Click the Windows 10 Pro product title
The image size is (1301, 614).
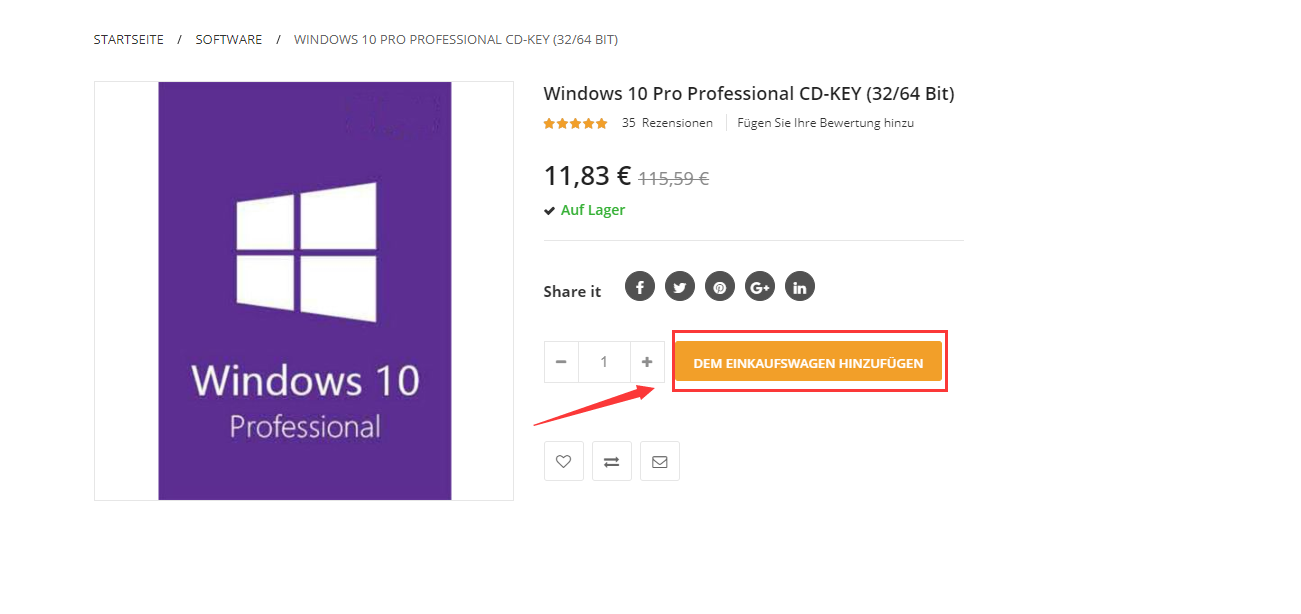click(x=749, y=94)
